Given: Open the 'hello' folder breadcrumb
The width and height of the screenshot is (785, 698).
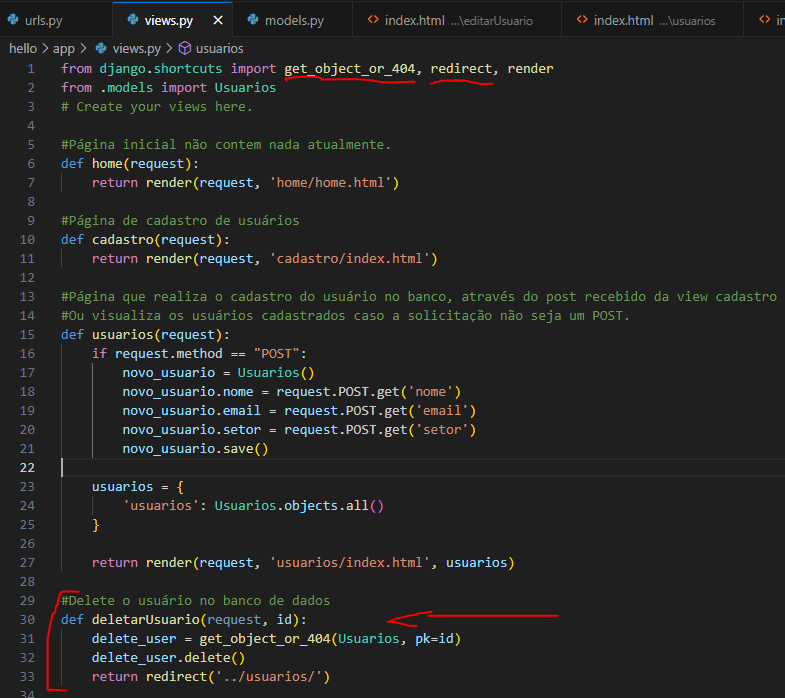Looking at the screenshot, I should coord(23,48).
